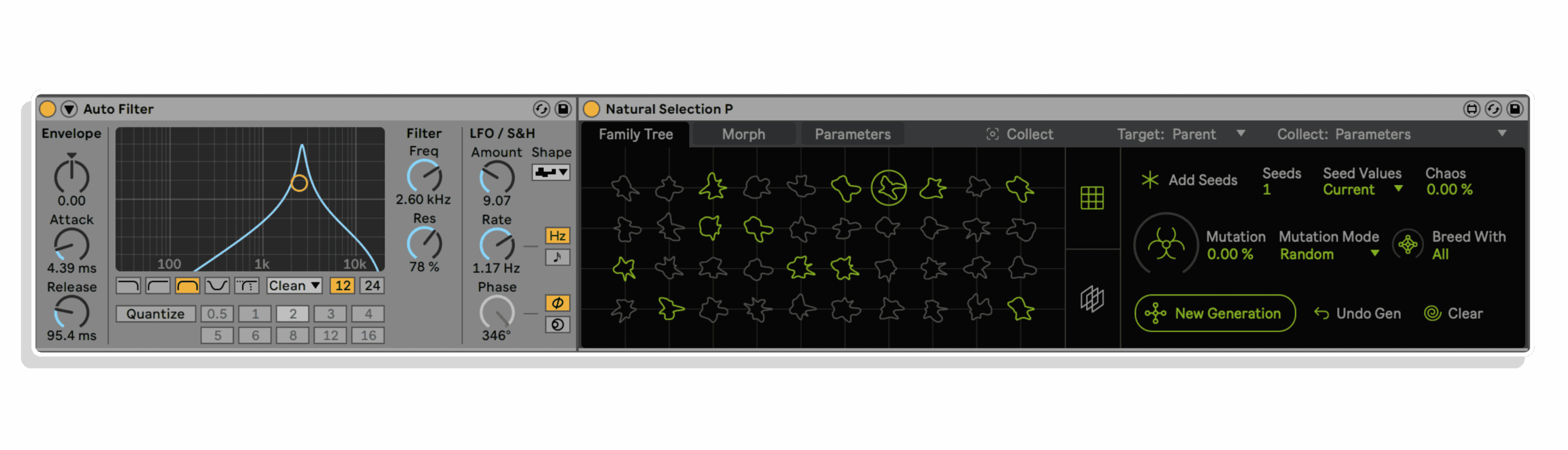The height and width of the screenshot is (450, 1568).
Task: Click the New Generation button
Action: [x=1215, y=313]
